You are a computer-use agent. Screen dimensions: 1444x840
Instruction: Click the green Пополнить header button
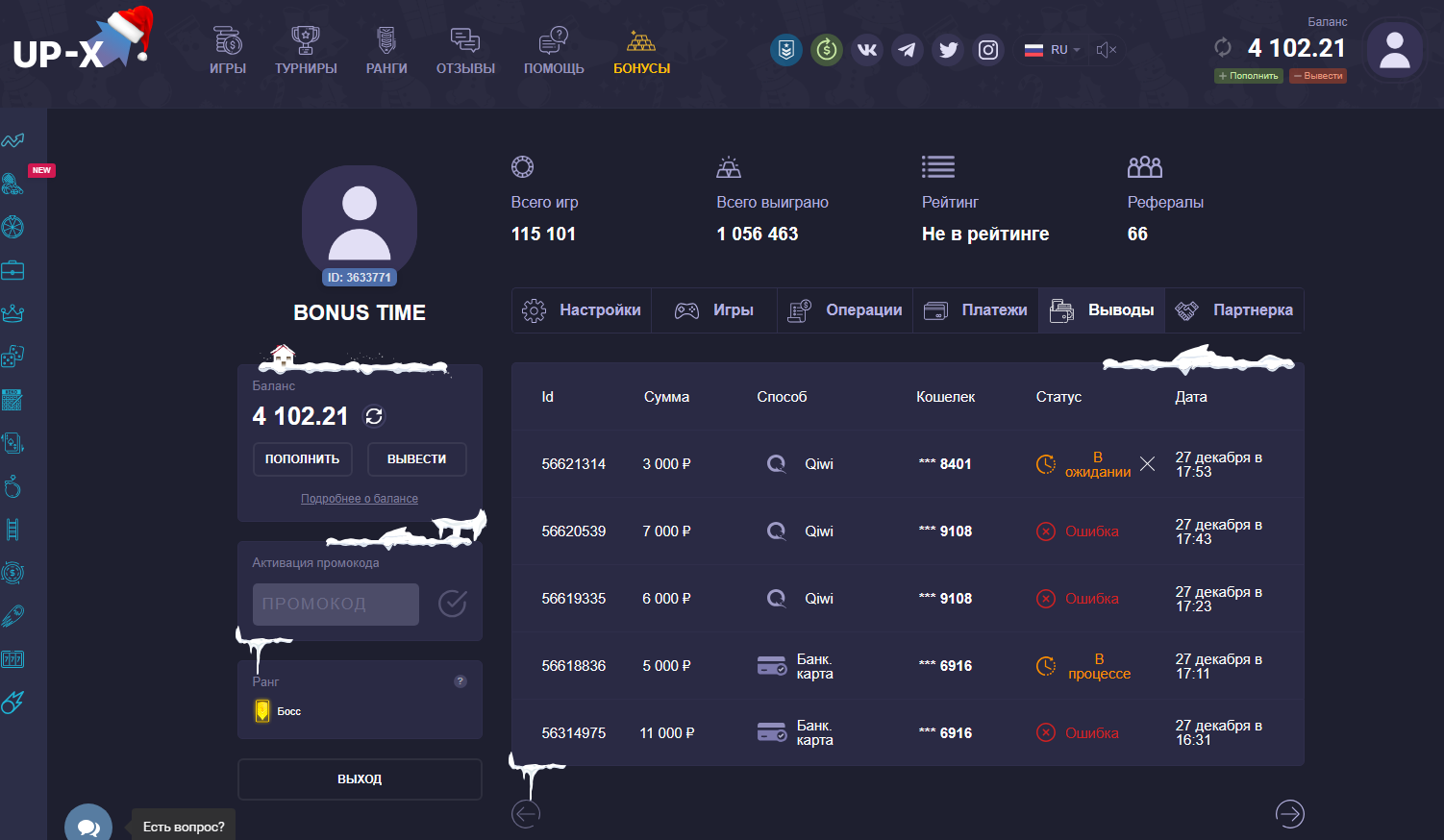pos(1249,76)
